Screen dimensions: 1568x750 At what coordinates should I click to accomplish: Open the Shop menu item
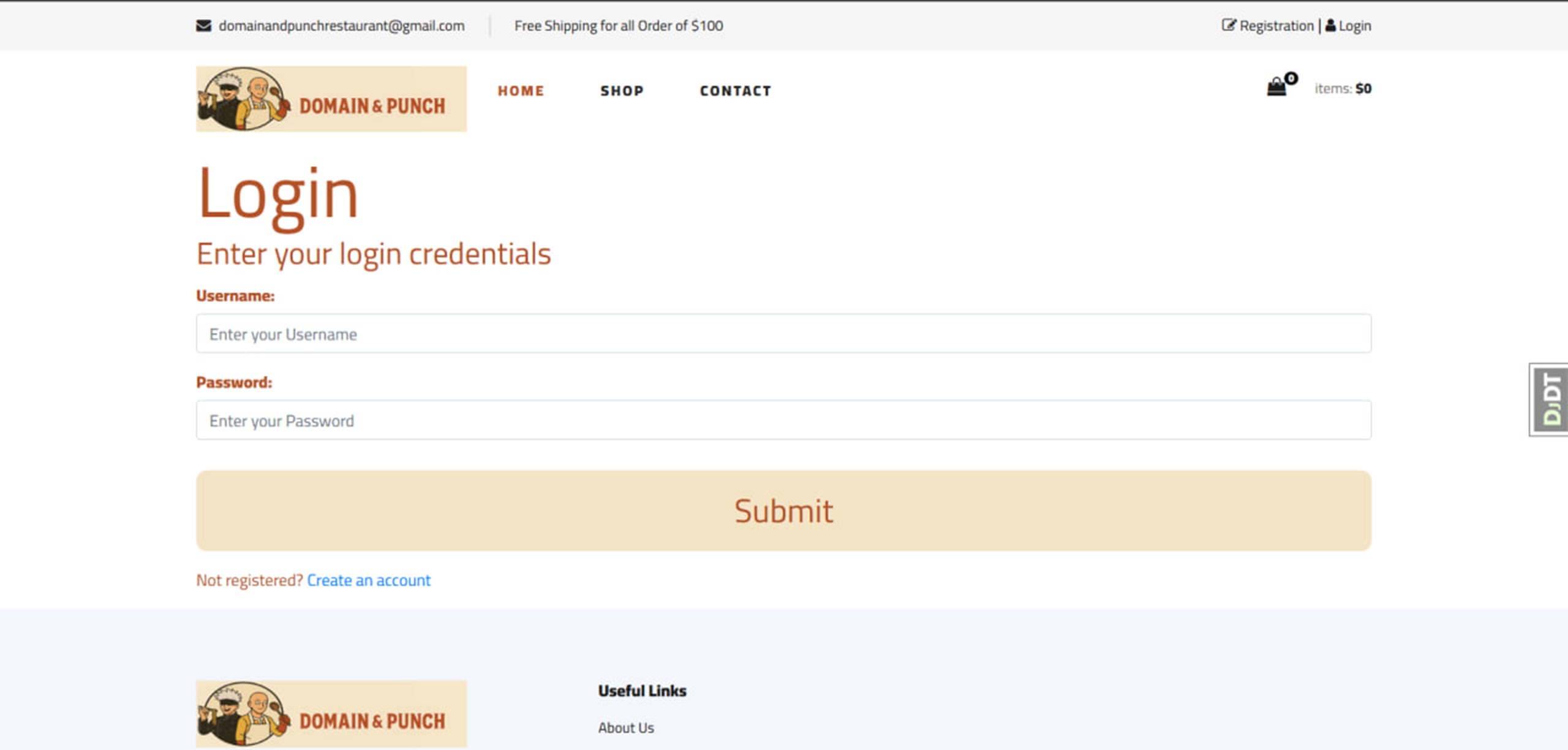point(622,91)
